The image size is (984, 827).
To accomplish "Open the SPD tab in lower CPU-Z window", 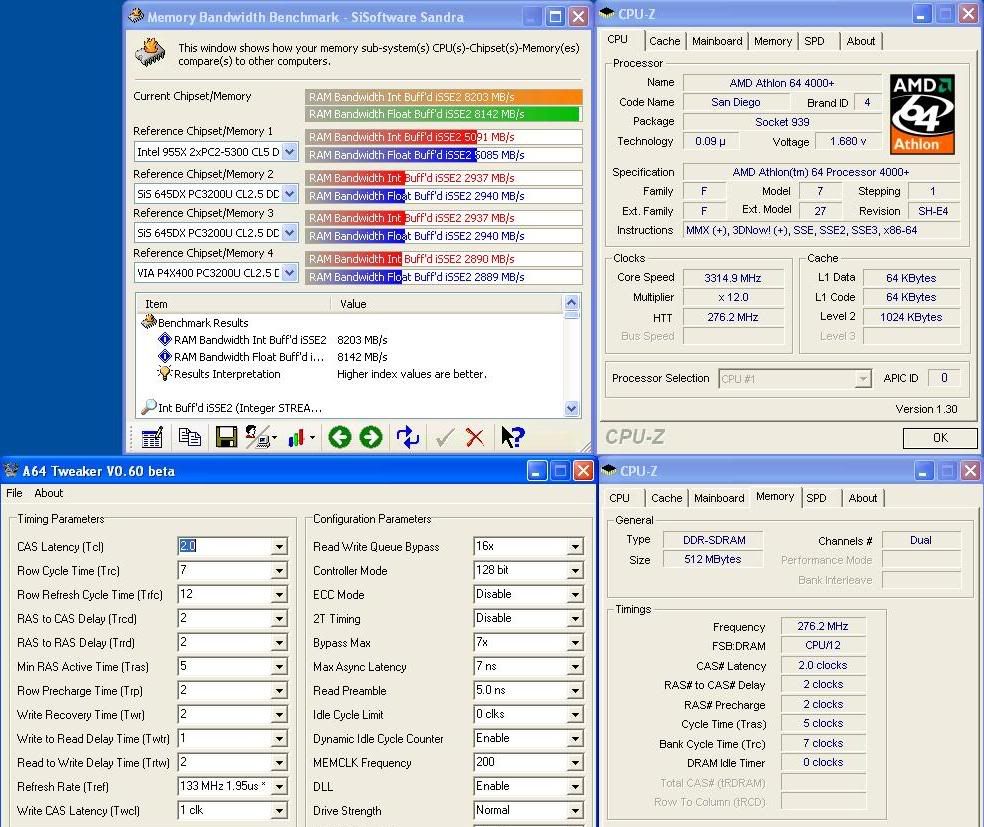I will pyautogui.click(x=816, y=498).
